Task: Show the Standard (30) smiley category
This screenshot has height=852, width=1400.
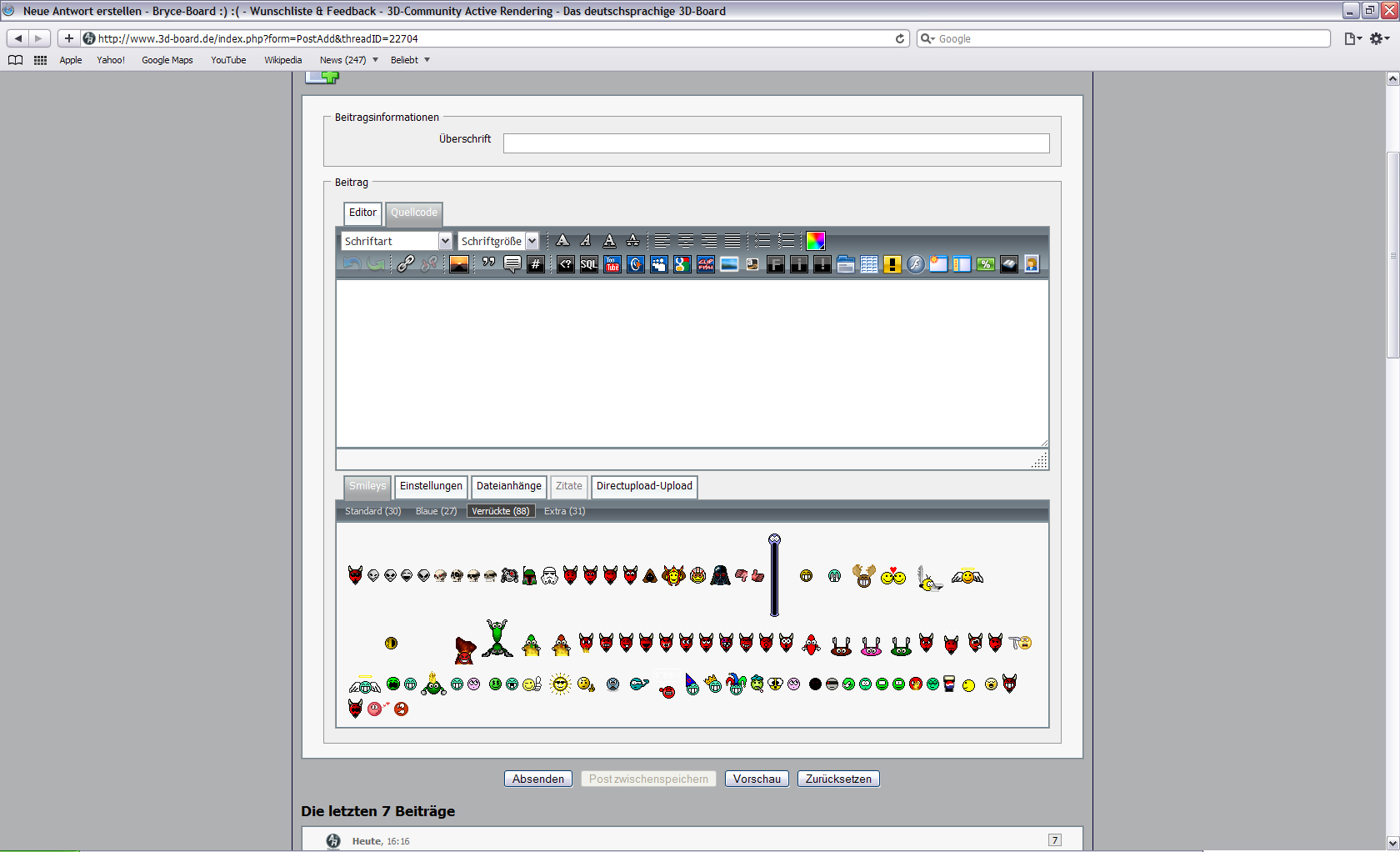Action: click(373, 511)
